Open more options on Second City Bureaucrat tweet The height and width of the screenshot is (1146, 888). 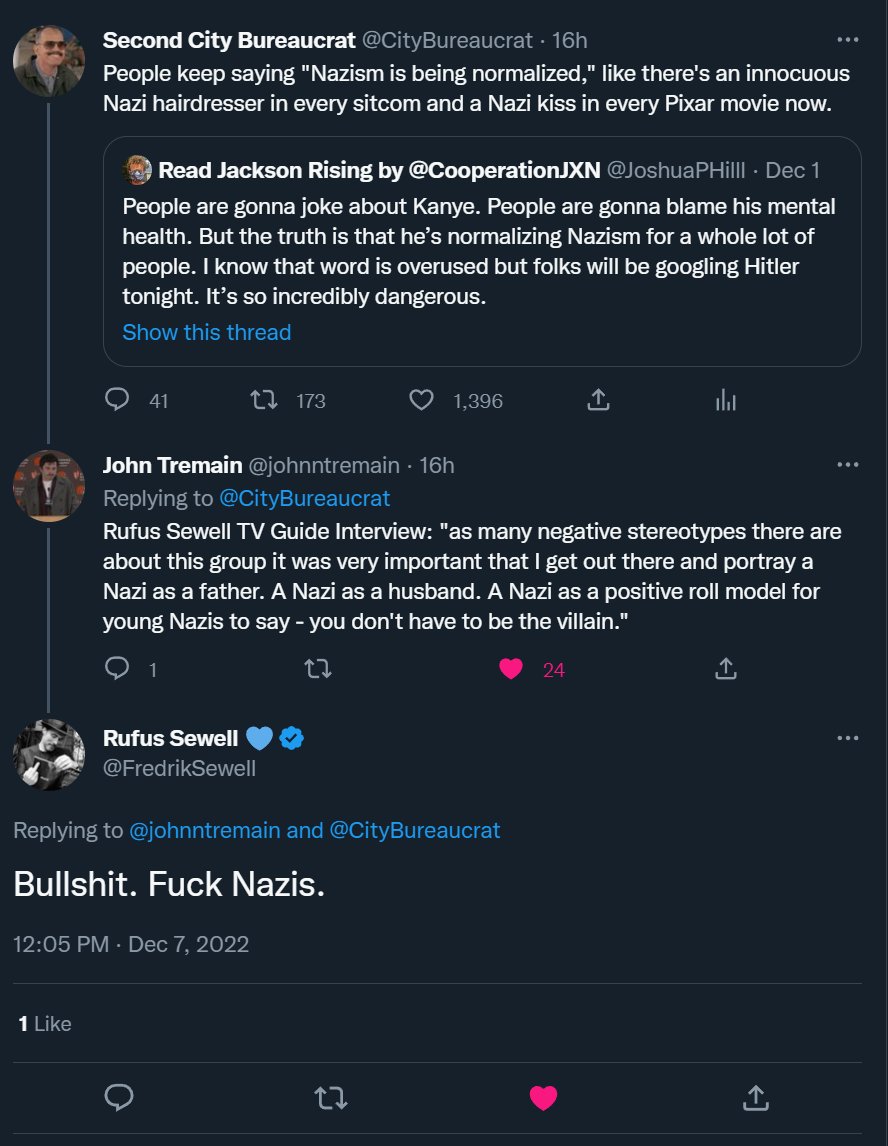[x=847, y=40]
